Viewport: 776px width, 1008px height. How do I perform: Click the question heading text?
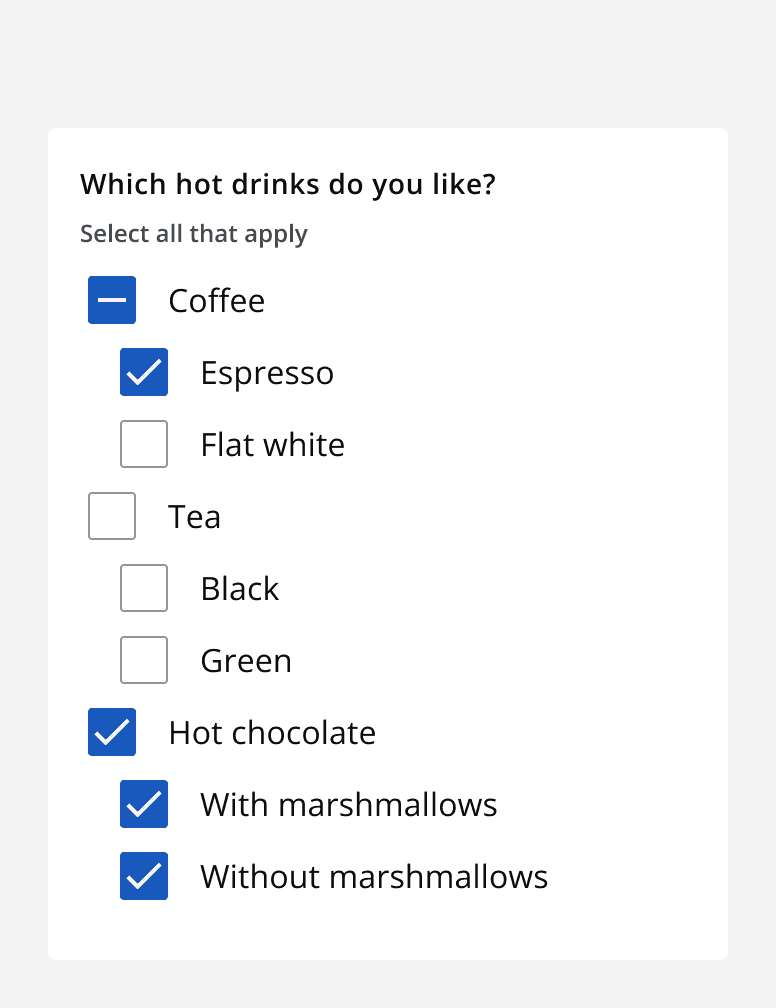pos(288,184)
